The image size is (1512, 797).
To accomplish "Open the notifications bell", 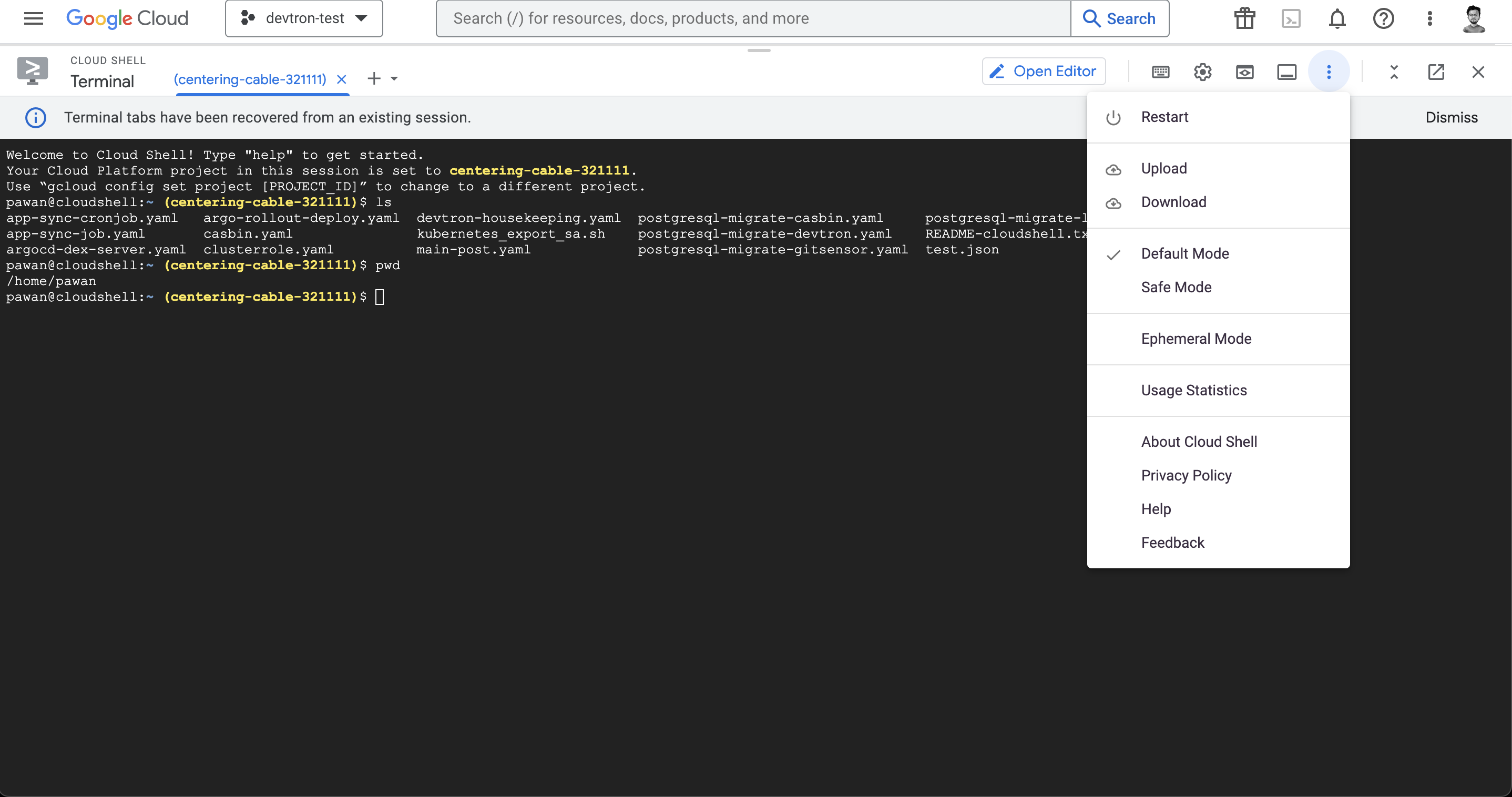I will [x=1336, y=18].
